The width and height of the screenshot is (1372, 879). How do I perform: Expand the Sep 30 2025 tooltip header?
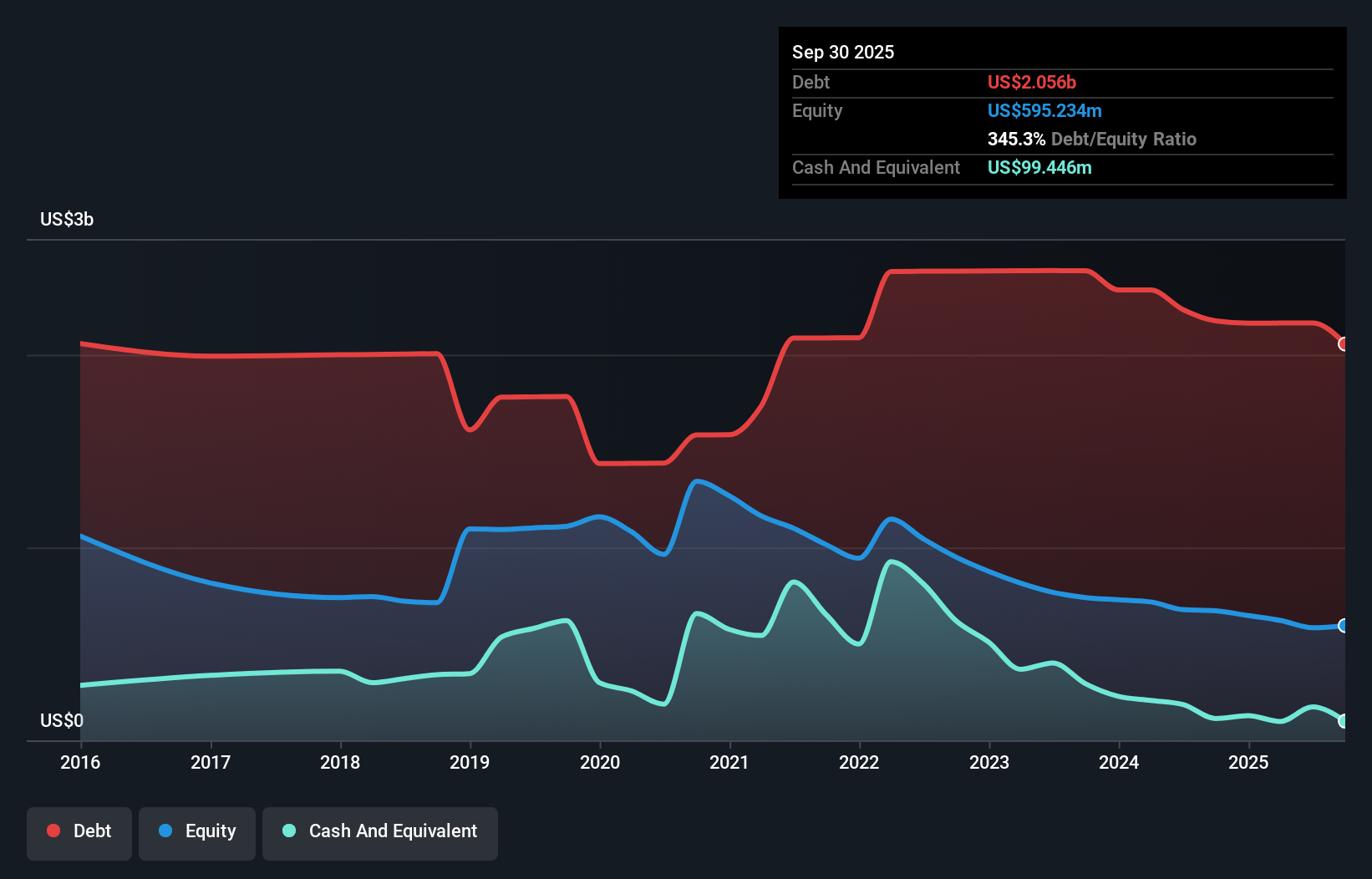point(843,52)
